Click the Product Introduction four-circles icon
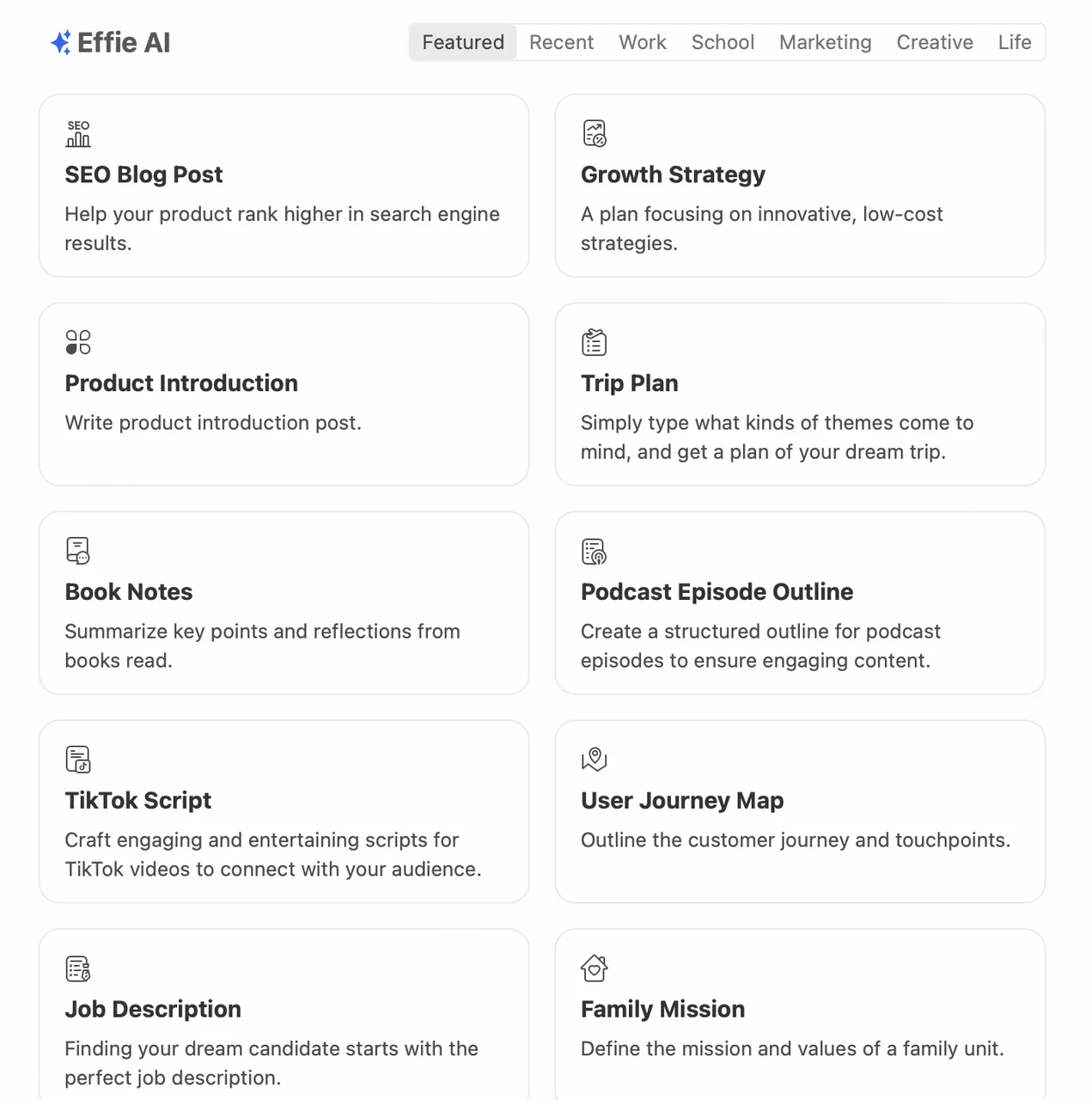Viewport: 1092px width, 1100px height. [x=78, y=342]
